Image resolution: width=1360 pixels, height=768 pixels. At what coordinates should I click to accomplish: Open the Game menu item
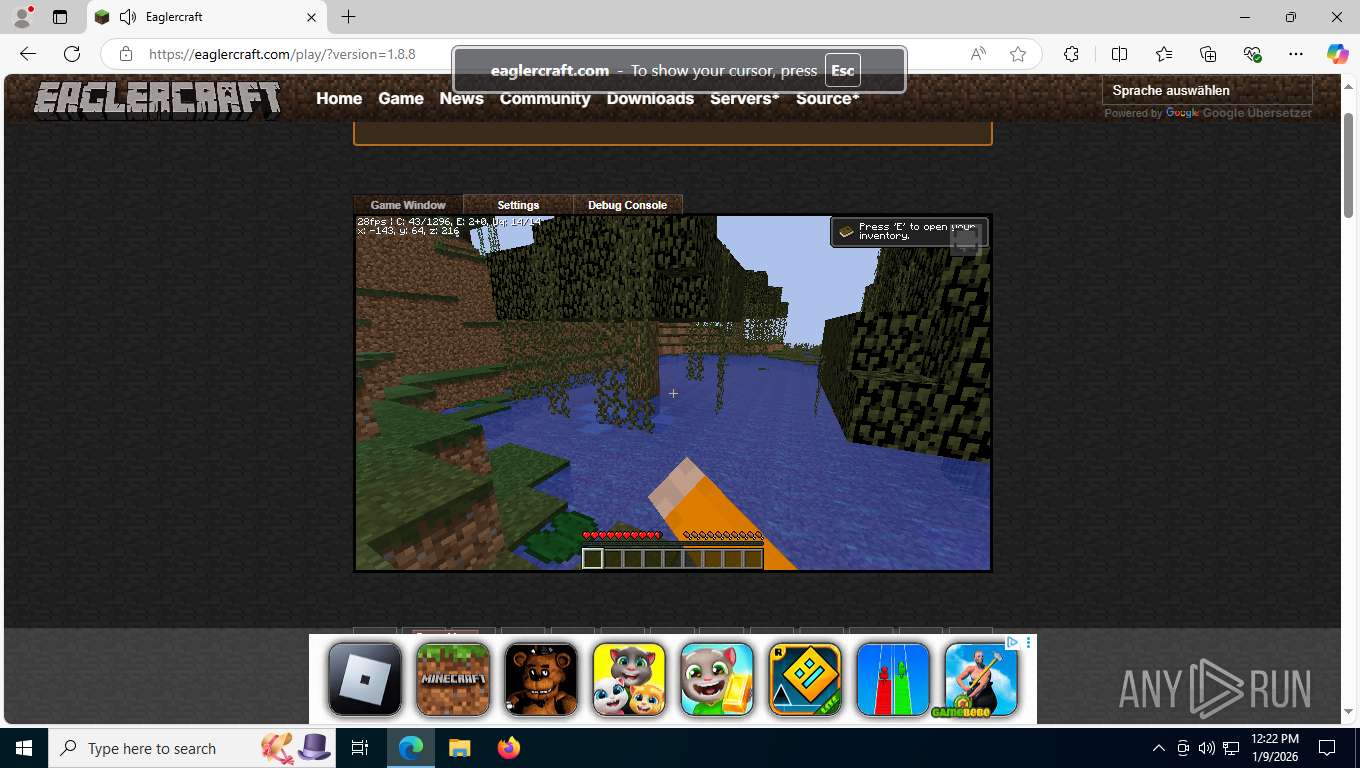(401, 98)
